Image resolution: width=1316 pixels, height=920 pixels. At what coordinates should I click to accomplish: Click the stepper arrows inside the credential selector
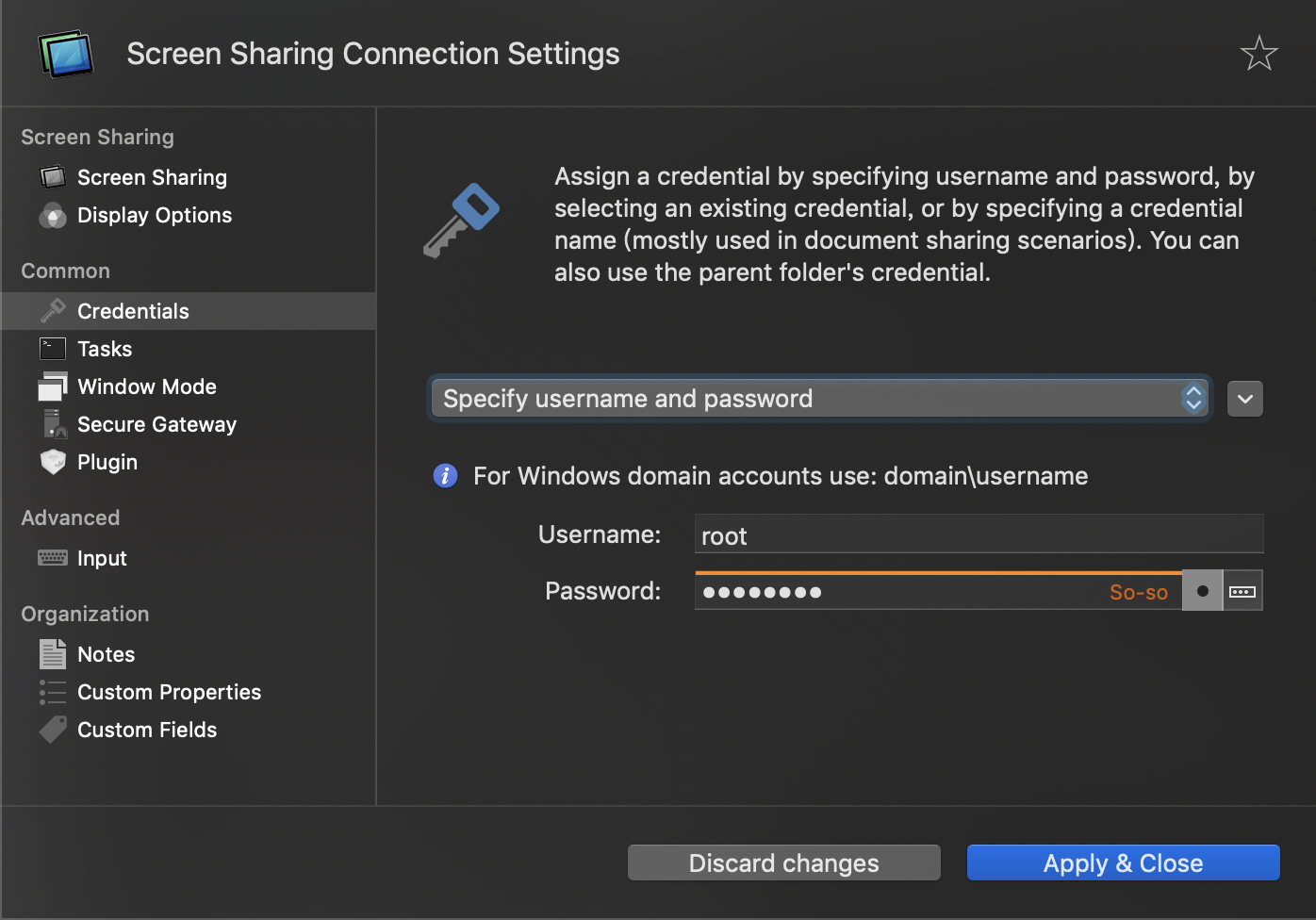tap(1193, 398)
